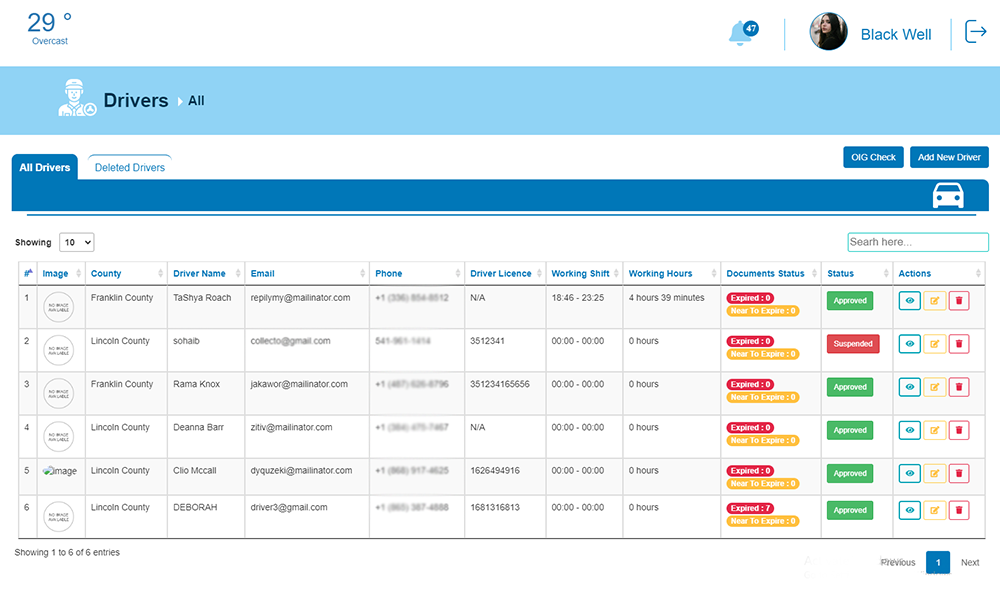Open the Showing entries count dropdown
The height and width of the screenshot is (611, 1000).
click(x=77, y=242)
